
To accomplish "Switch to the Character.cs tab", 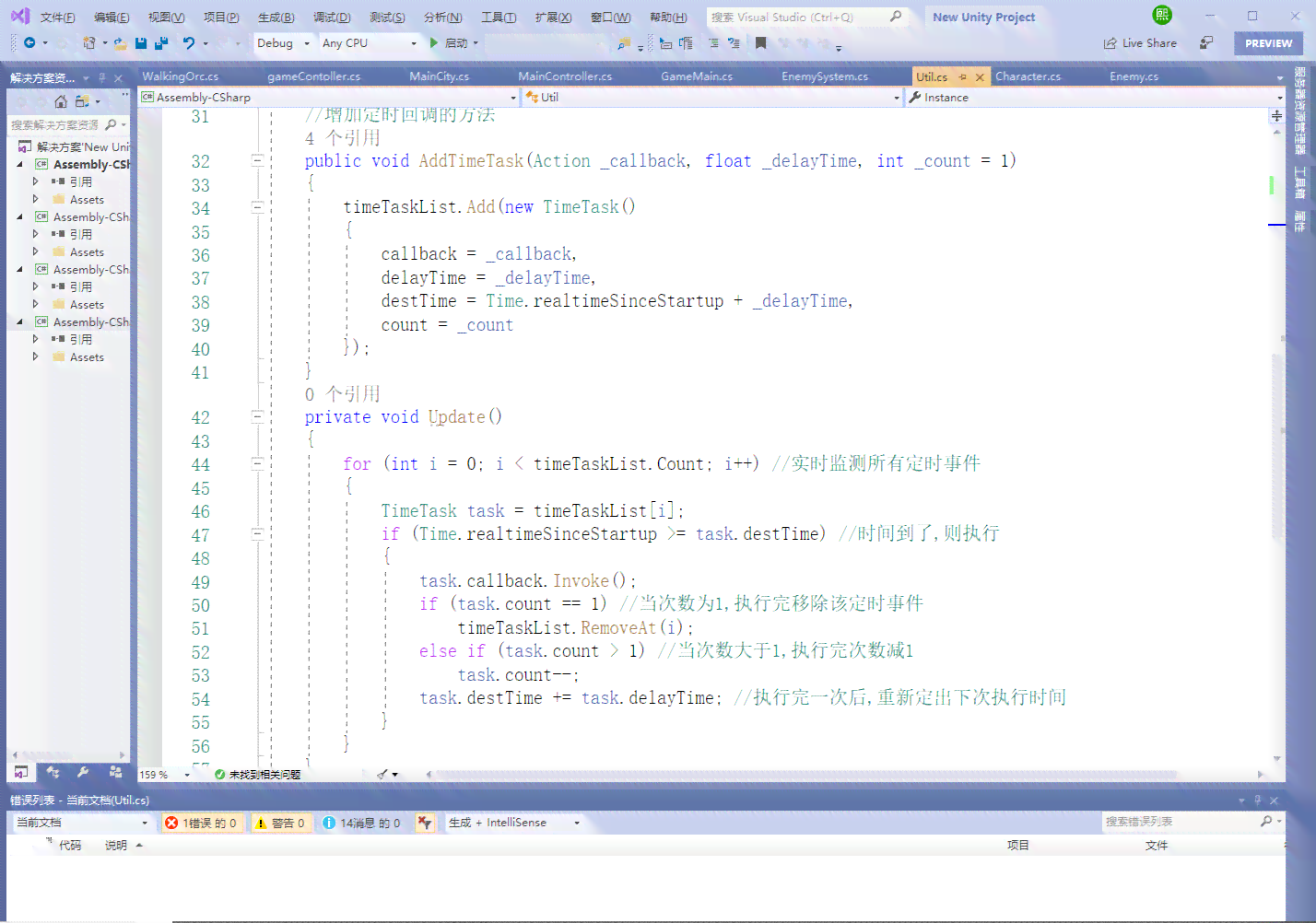I will click(1028, 76).
